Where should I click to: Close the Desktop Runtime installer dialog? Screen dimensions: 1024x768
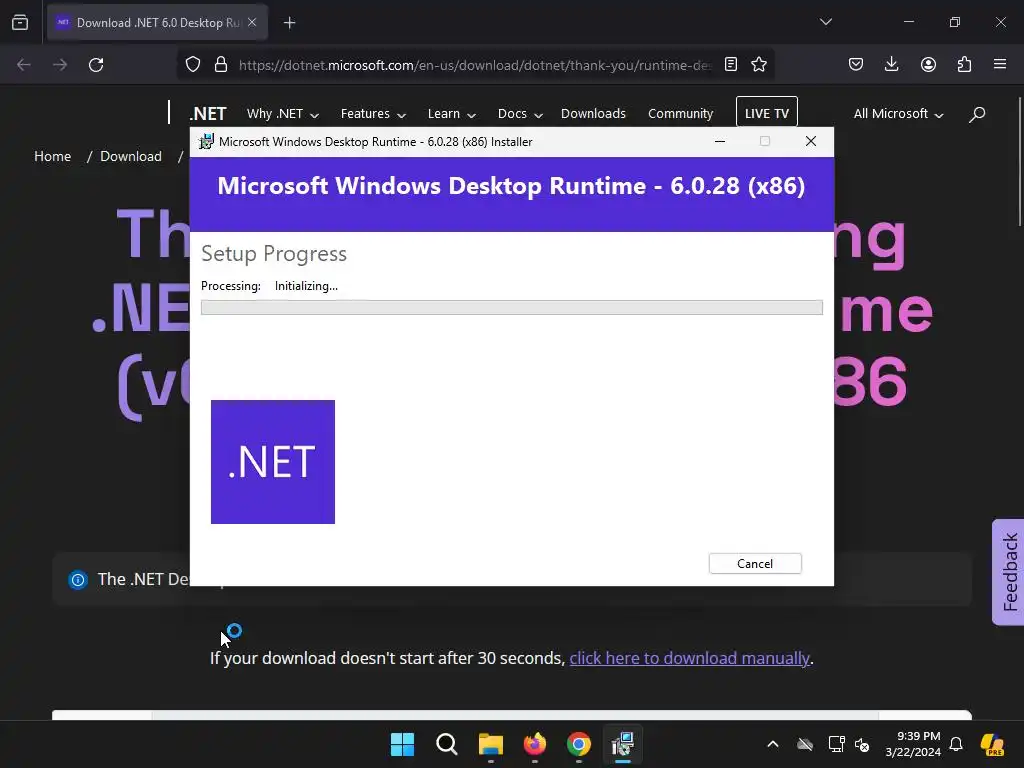pos(810,141)
